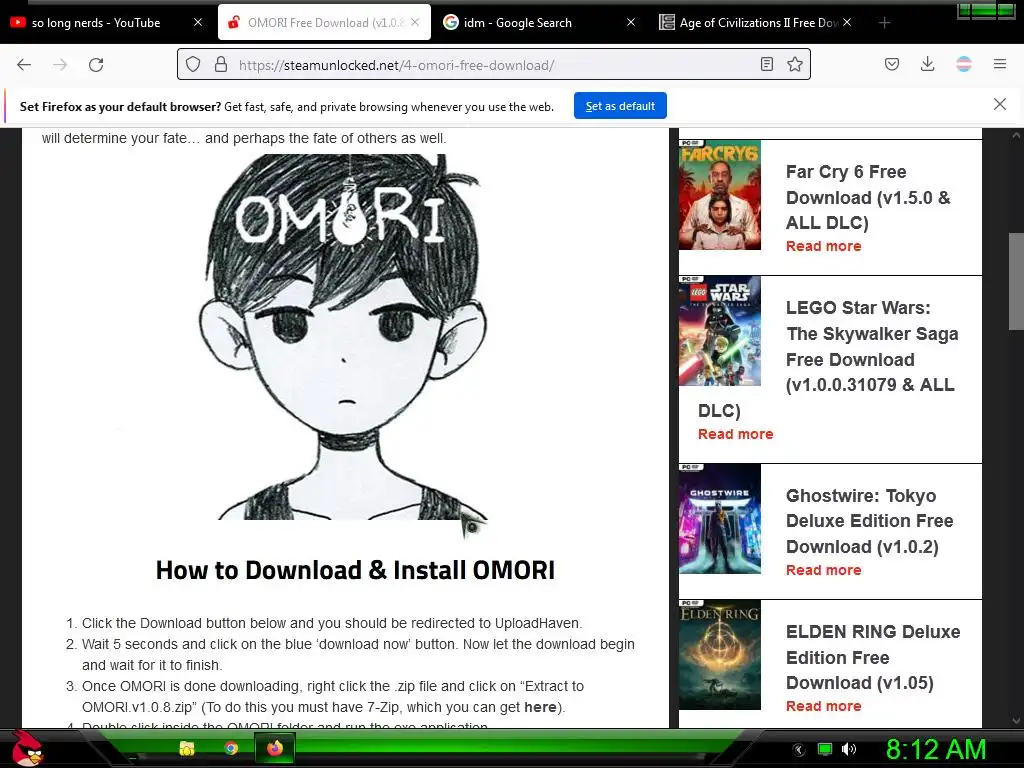
Task: Click the LEGO Star Wars cover thumbnail
Action: (720, 330)
